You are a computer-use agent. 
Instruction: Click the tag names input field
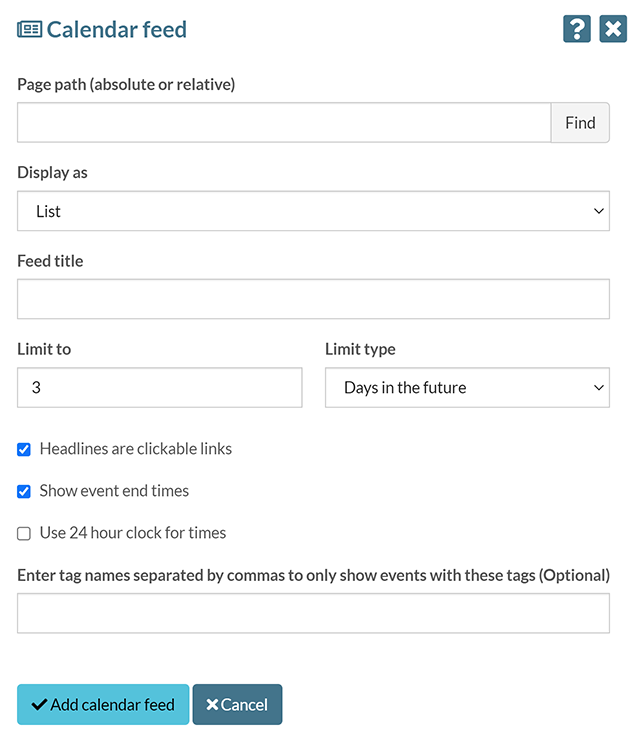pos(313,613)
